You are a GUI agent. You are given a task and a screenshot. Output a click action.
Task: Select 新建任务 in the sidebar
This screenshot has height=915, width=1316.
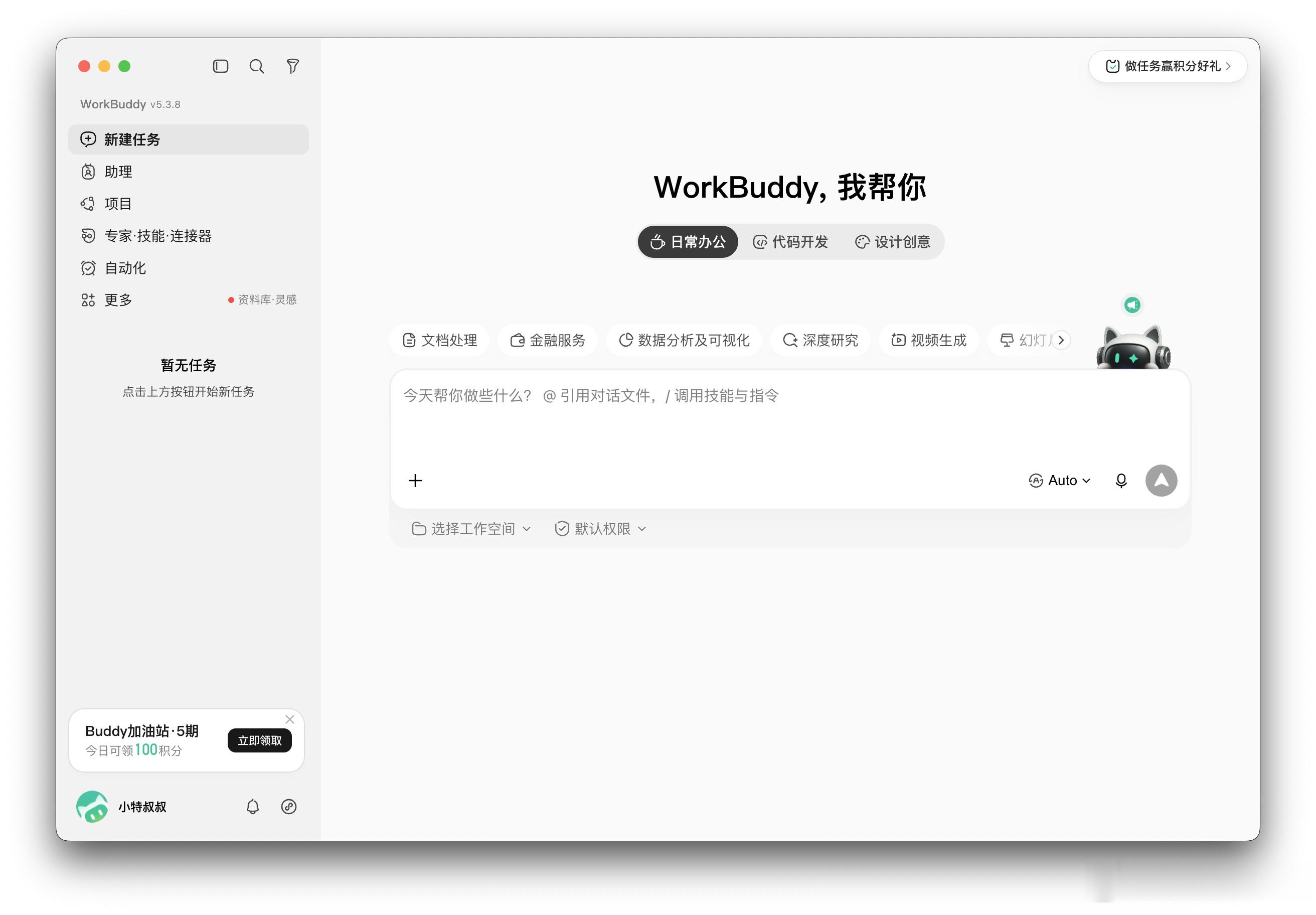[189, 139]
